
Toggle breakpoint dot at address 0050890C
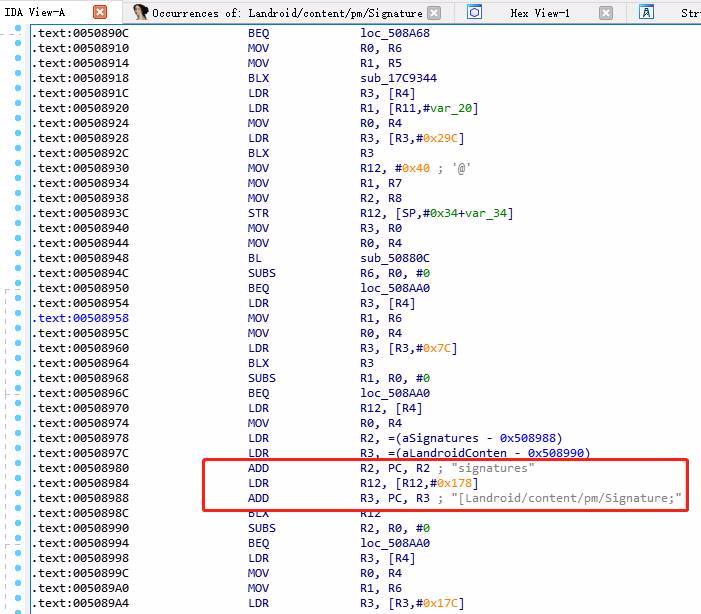(18, 33)
